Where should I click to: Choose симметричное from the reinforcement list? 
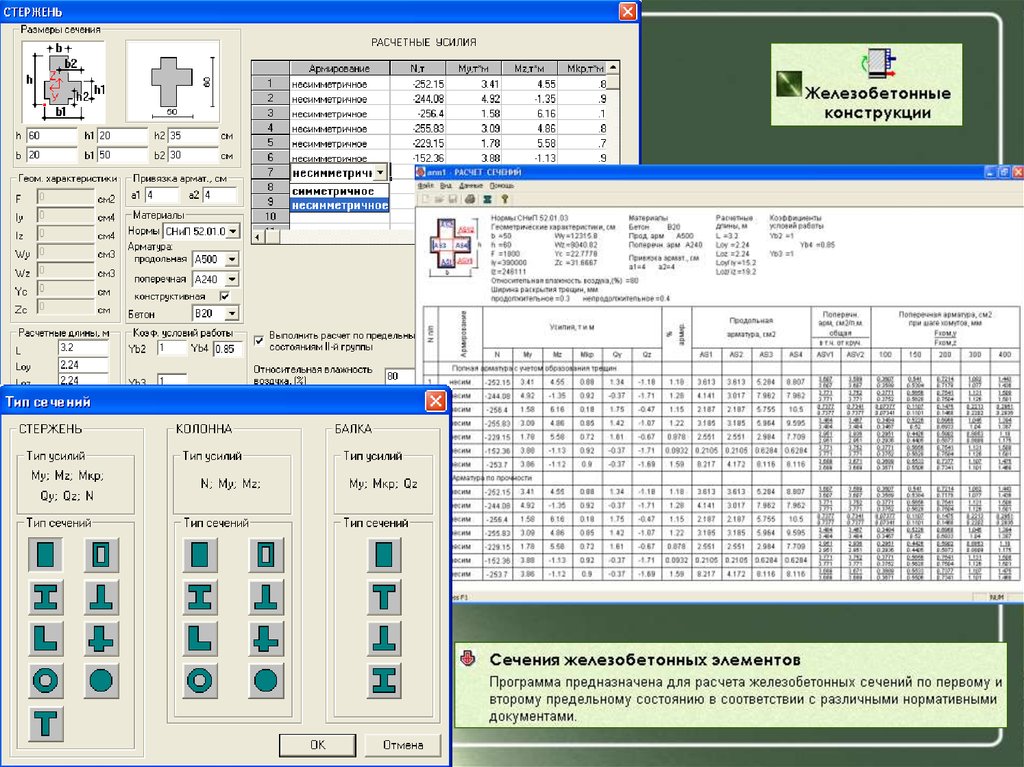[333, 190]
